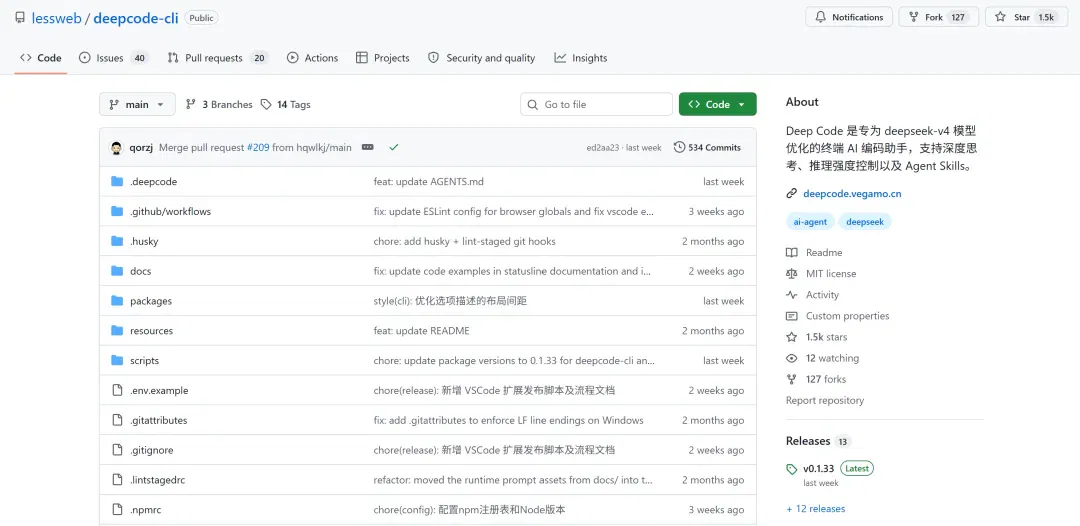Screen dimensions: 1080x526
Task: Open the Pull requests tab
Action: pos(218,58)
